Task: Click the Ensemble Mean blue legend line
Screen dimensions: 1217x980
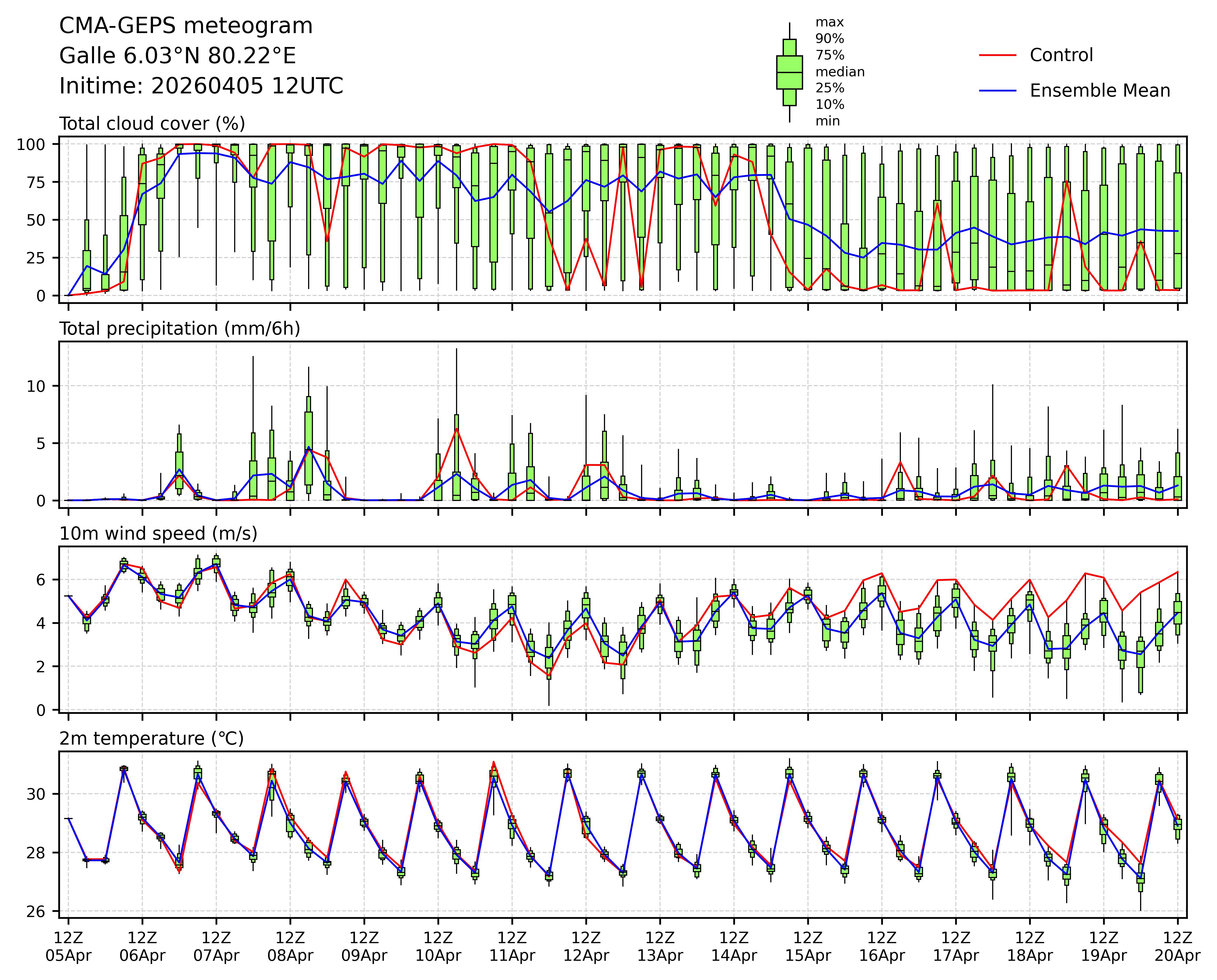Action: click(x=997, y=91)
